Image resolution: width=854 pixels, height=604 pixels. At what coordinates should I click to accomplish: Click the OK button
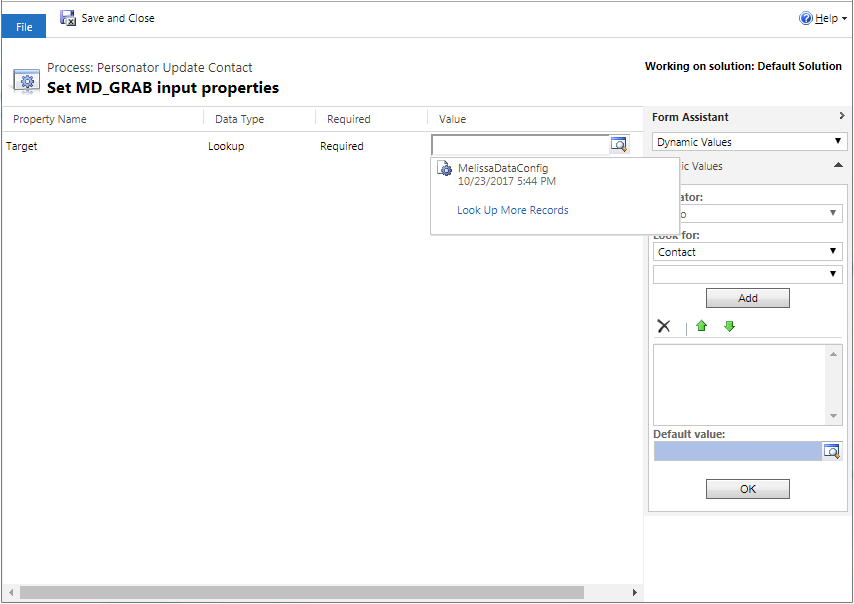click(x=747, y=489)
